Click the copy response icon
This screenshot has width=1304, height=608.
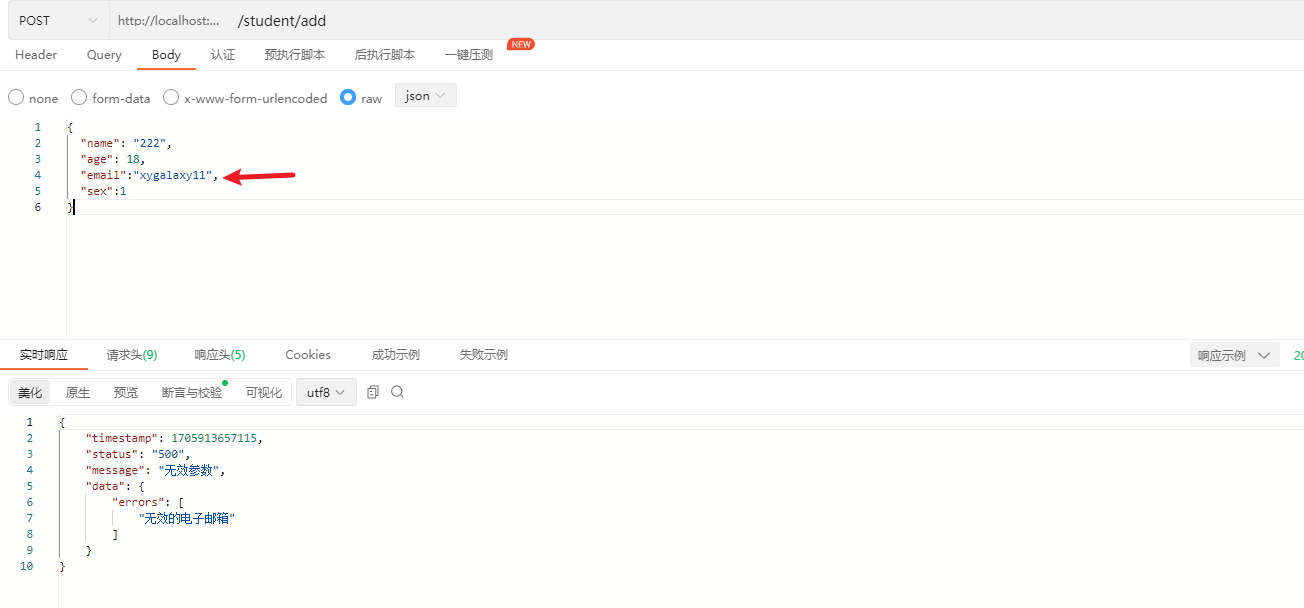pos(373,392)
